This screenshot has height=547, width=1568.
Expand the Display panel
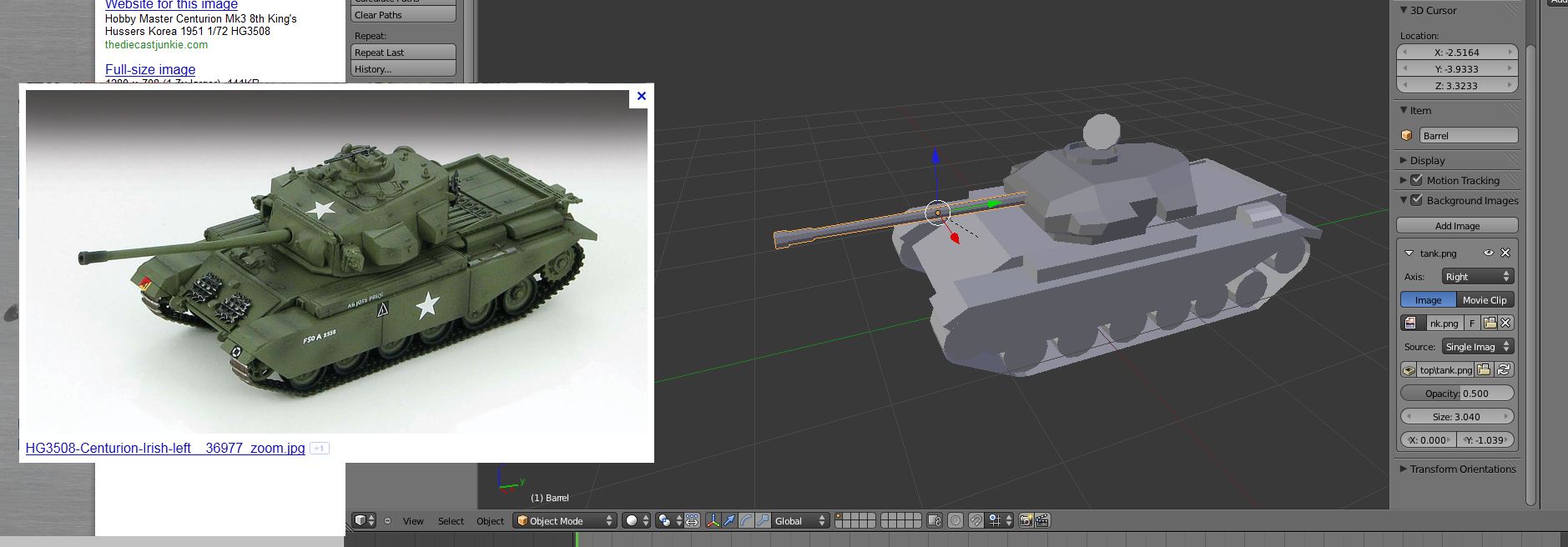[x=1404, y=160]
